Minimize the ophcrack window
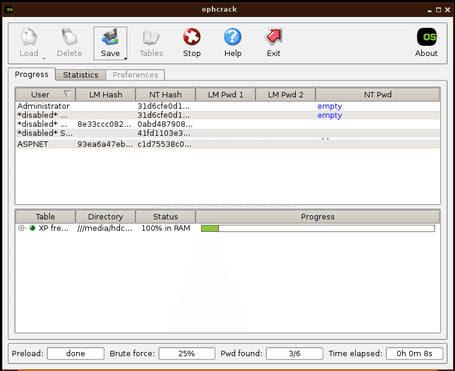The width and height of the screenshot is (455, 371). click(x=429, y=10)
